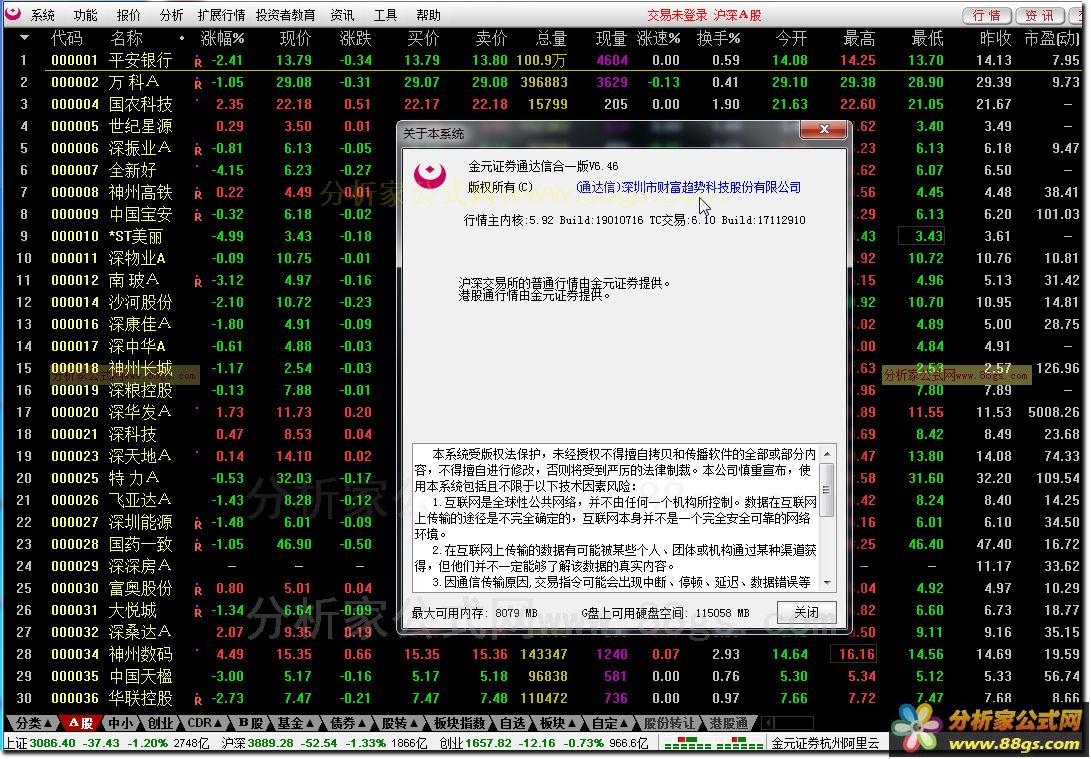Image resolution: width=1091 pixels, height=759 pixels.
Task: Expand the 股转▲ tab menu
Action: (x=401, y=724)
